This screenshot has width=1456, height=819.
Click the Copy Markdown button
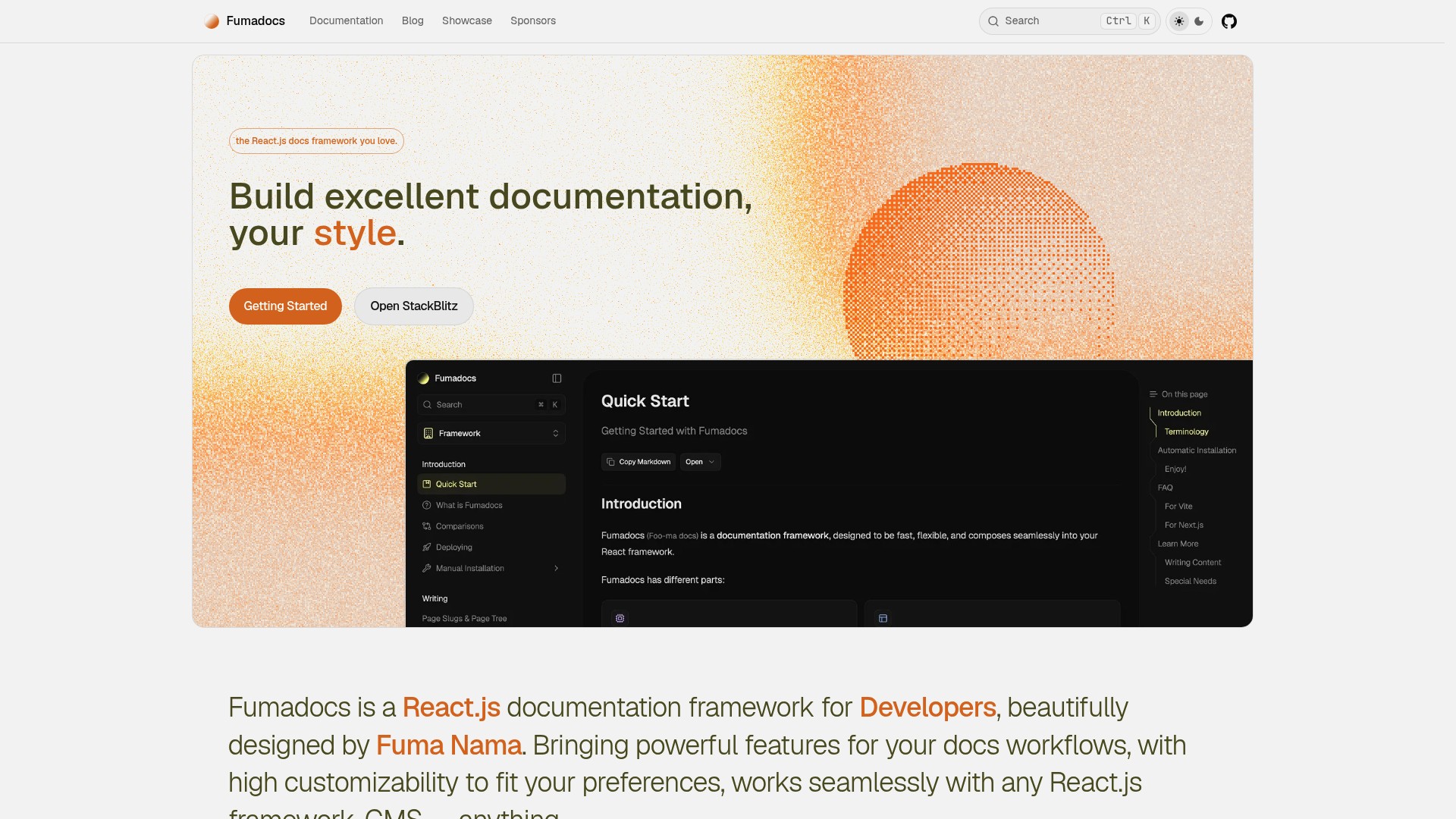(x=639, y=462)
